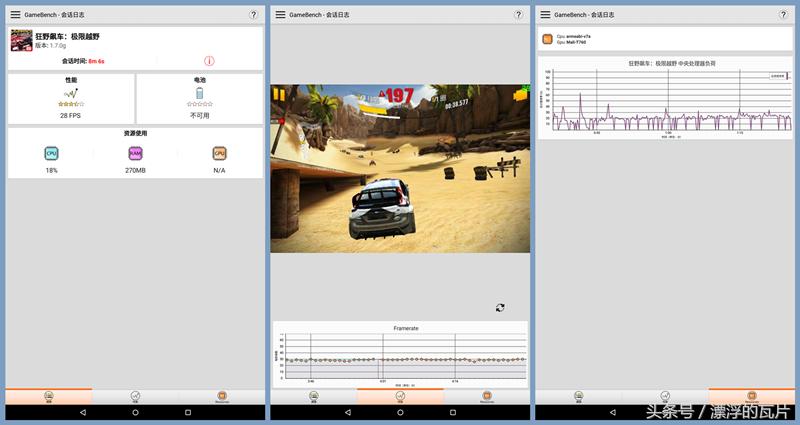Click the "18%" CPU usage value
The height and width of the screenshot is (425, 800).
pos(52,170)
